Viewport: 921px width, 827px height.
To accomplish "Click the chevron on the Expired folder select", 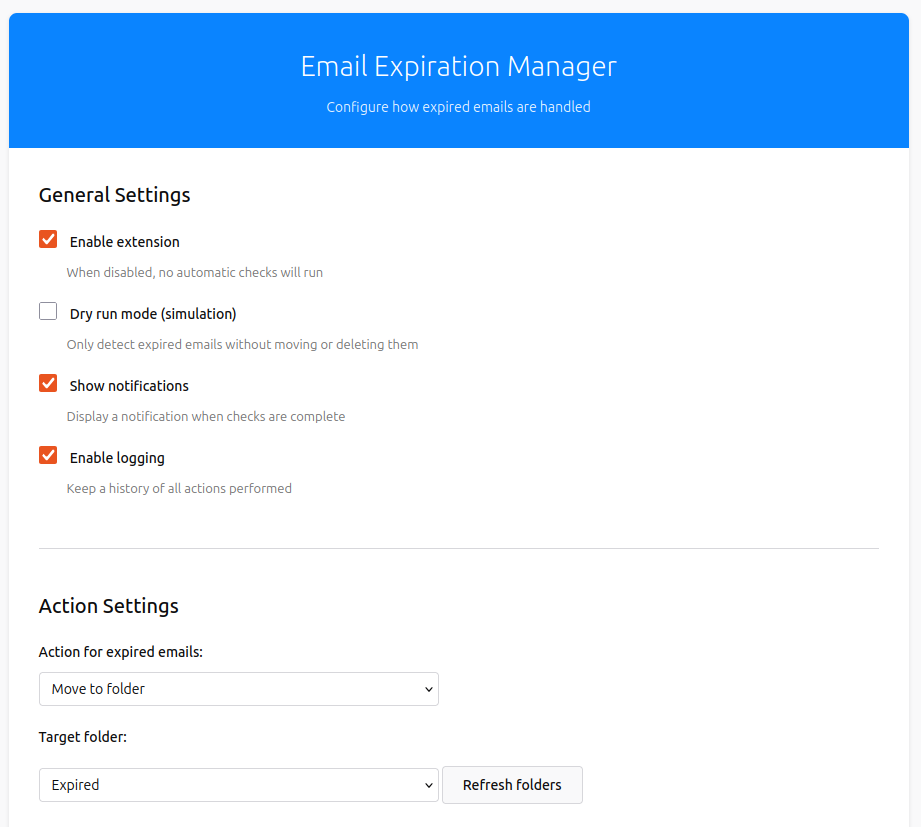I will coord(429,785).
